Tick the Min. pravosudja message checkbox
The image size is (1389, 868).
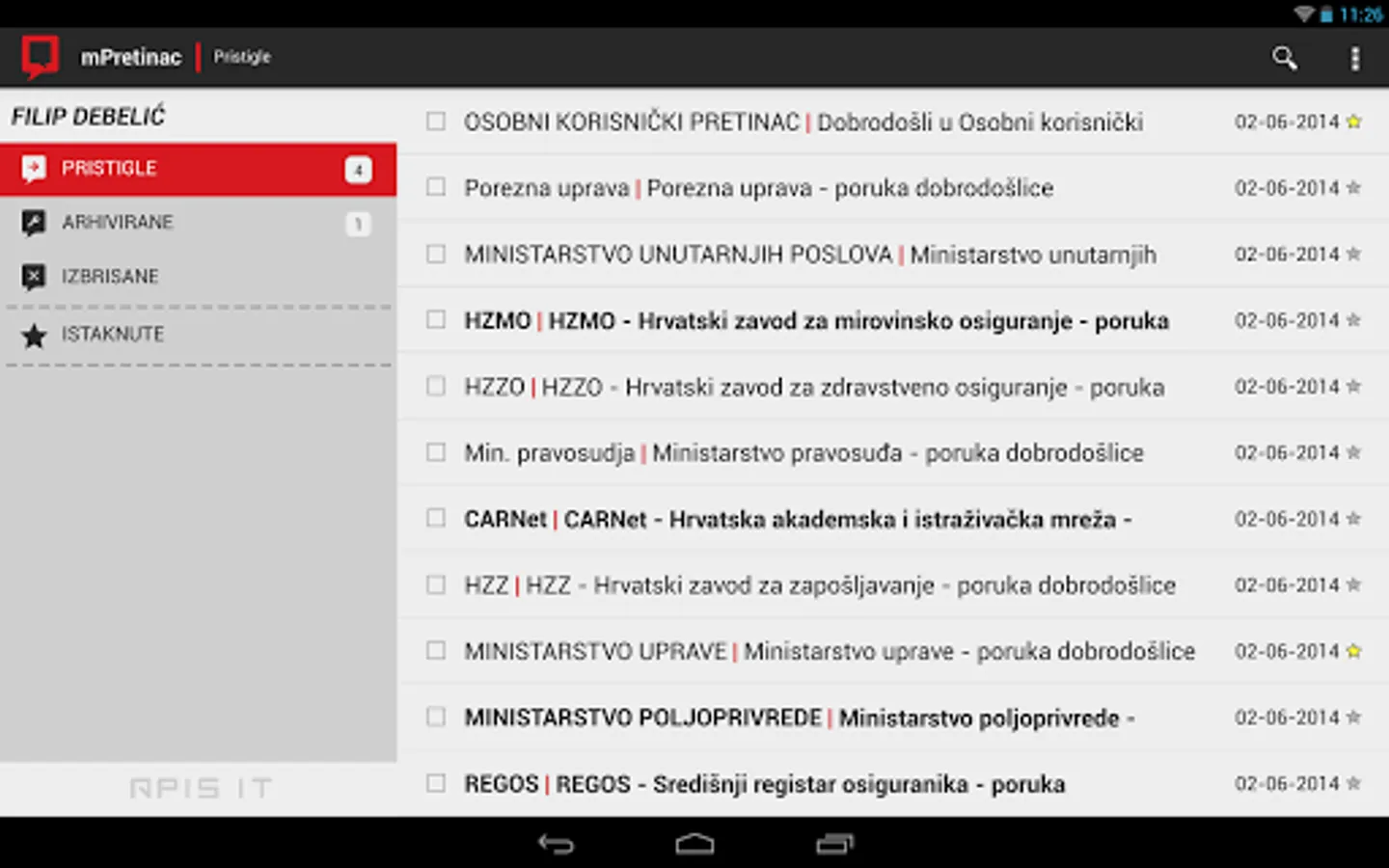point(436,452)
